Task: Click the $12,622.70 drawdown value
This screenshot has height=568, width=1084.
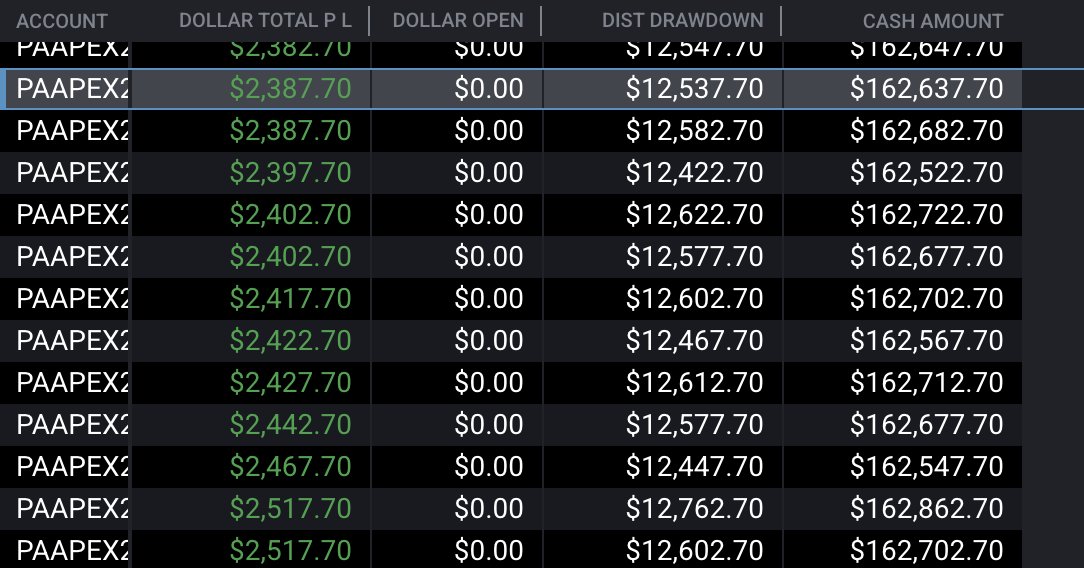Action: (694, 215)
